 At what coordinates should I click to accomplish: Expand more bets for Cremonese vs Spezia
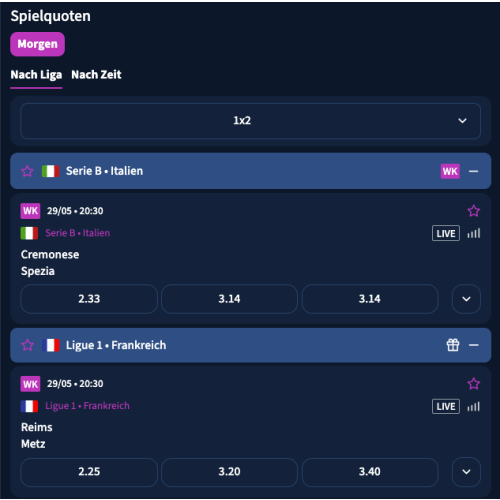click(x=466, y=299)
